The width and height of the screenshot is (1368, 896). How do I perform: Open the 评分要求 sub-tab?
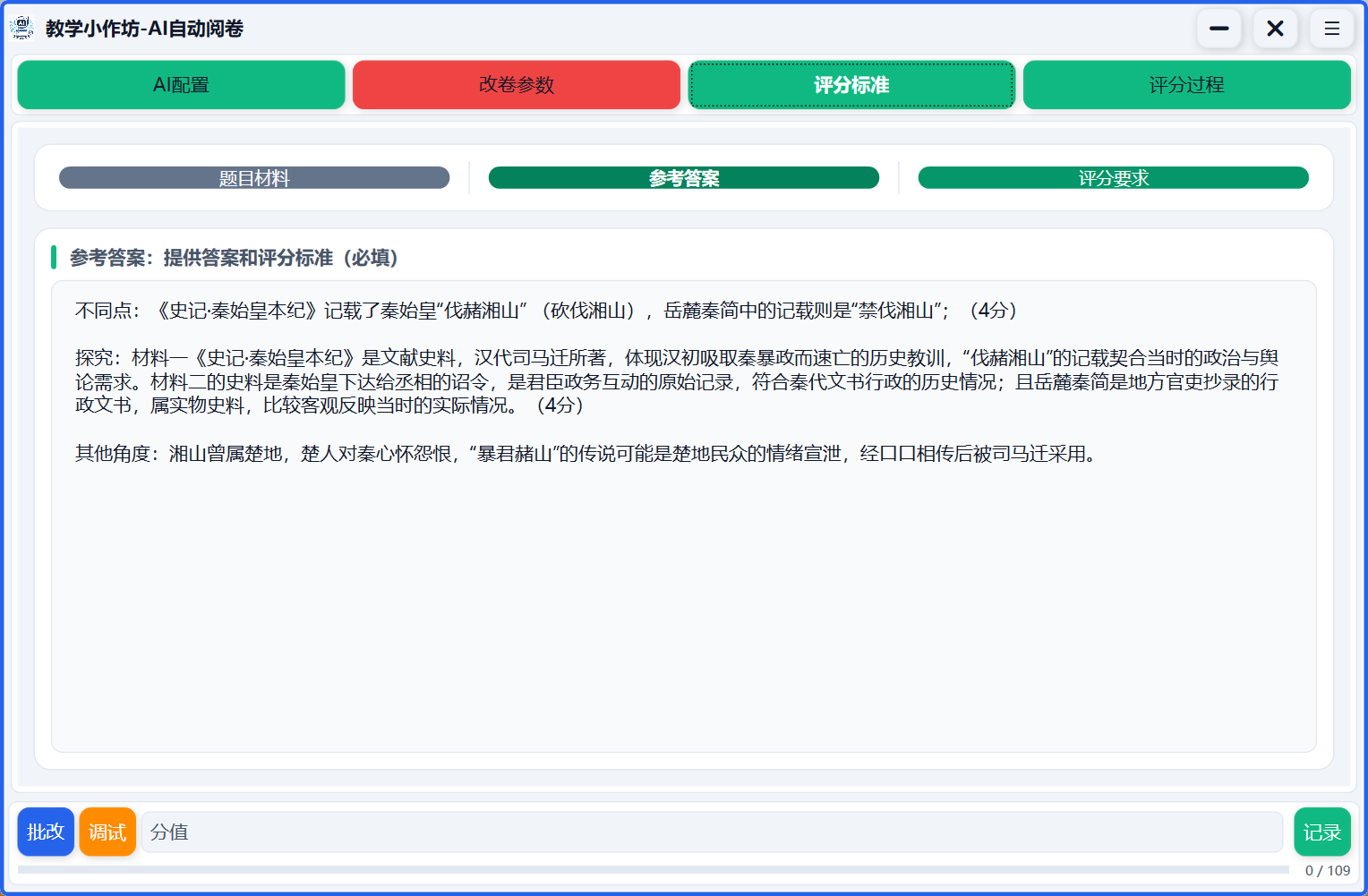1113,178
